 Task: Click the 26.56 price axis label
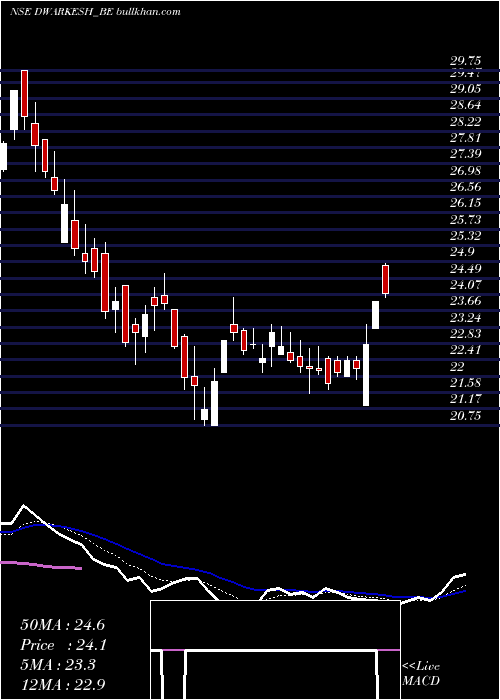click(x=466, y=187)
